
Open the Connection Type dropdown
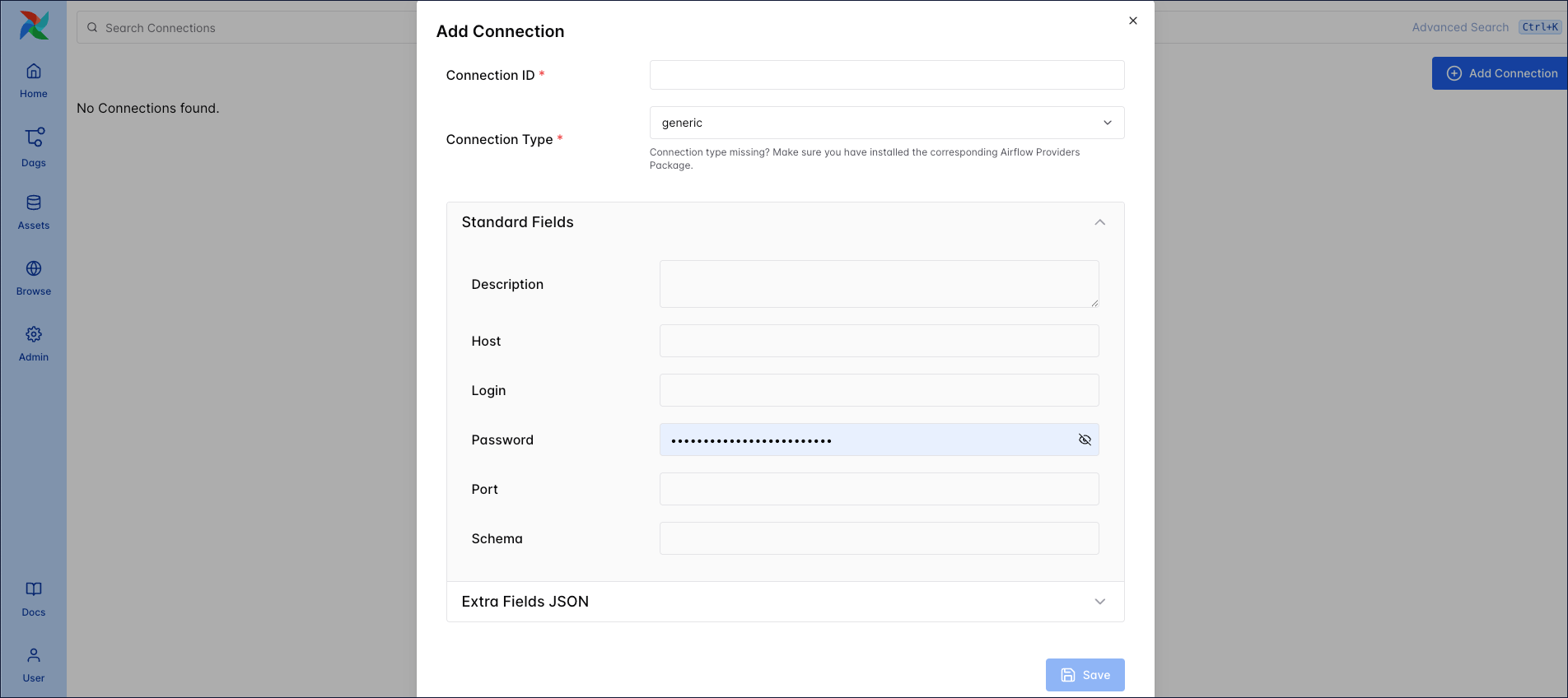886,123
